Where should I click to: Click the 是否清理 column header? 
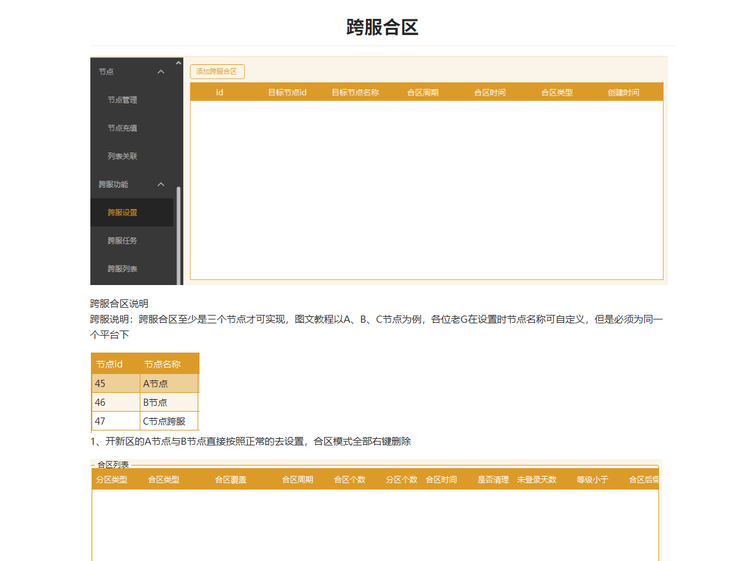point(493,480)
